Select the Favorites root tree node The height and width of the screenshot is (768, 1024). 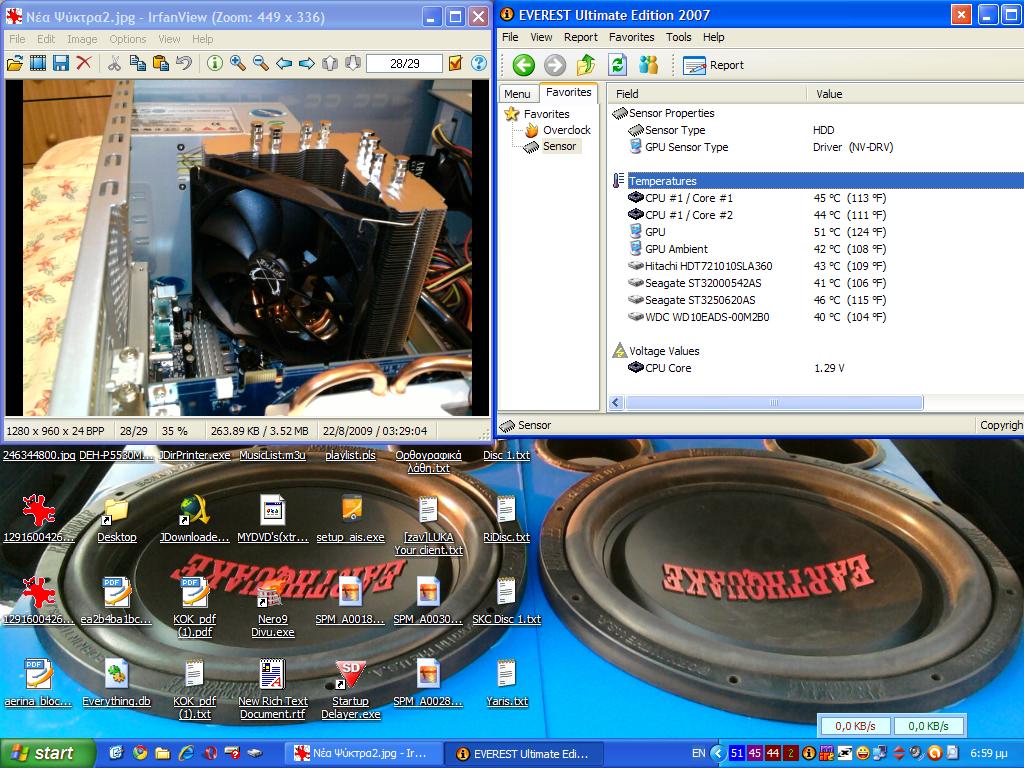click(537, 114)
